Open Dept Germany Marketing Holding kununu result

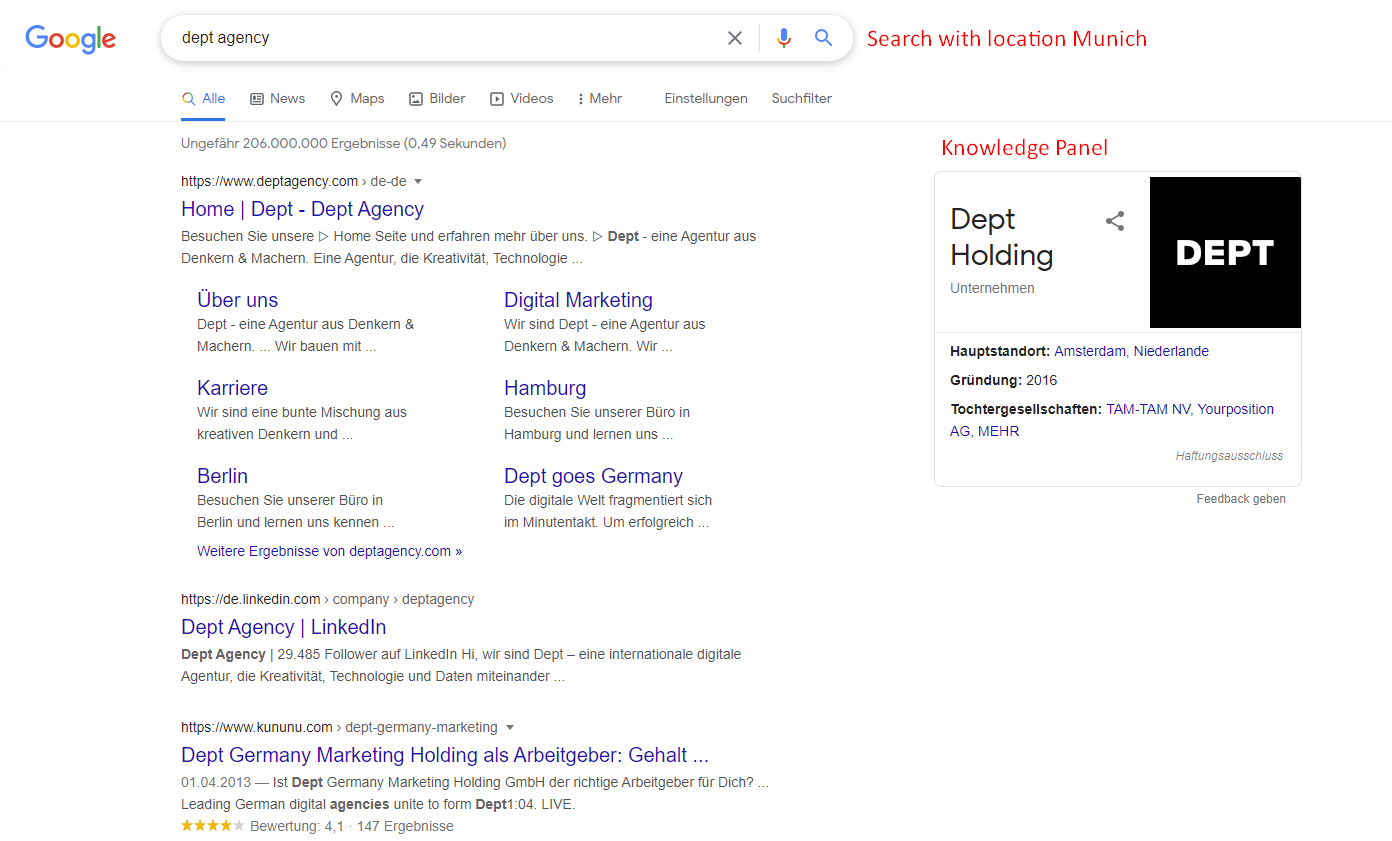[445, 755]
